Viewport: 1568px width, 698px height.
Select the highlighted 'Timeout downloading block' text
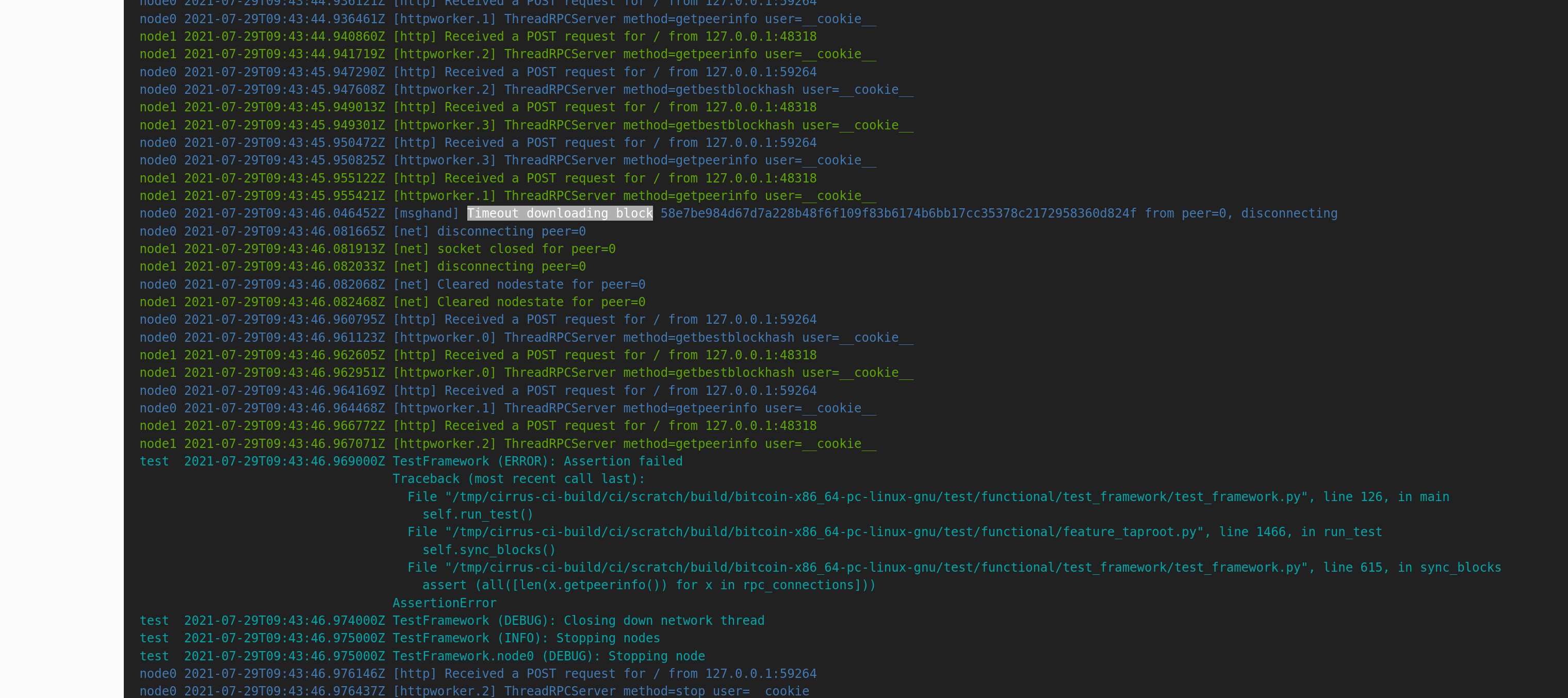point(559,213)
